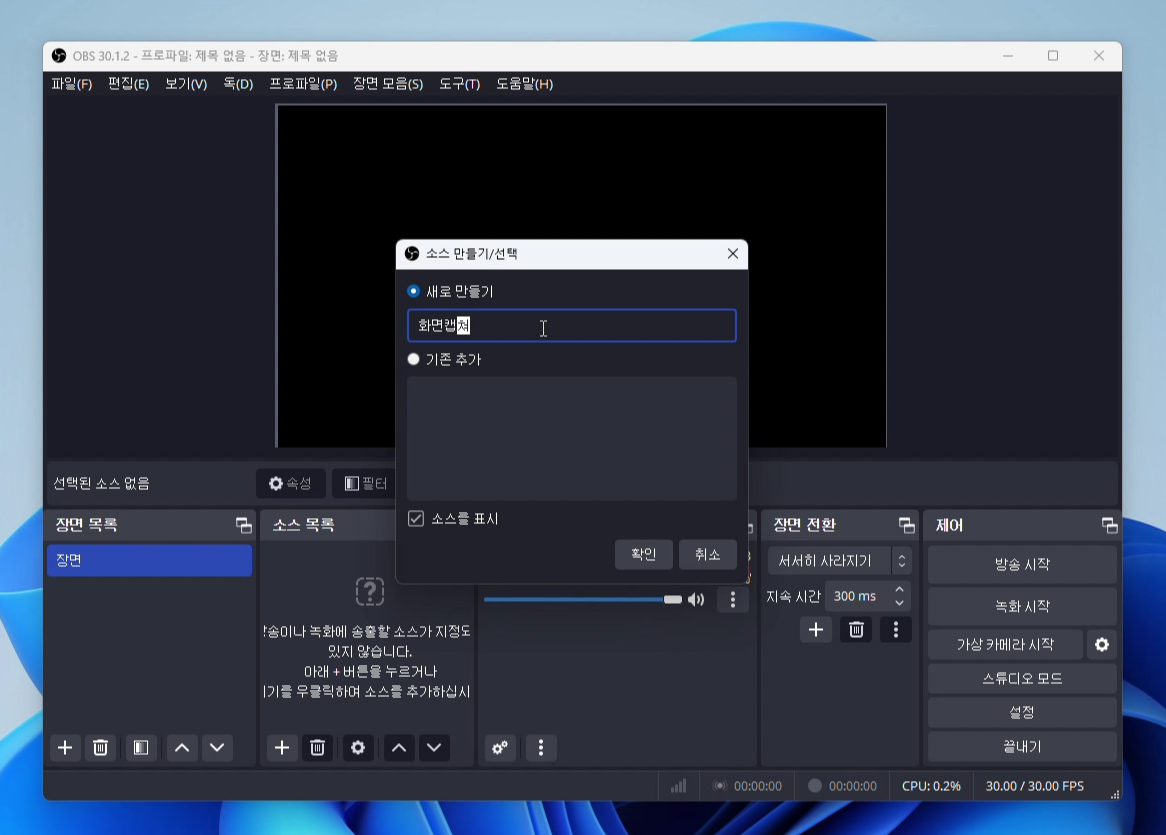Click the source name text field
The image size is (1166, 835).
pos(572,326)
